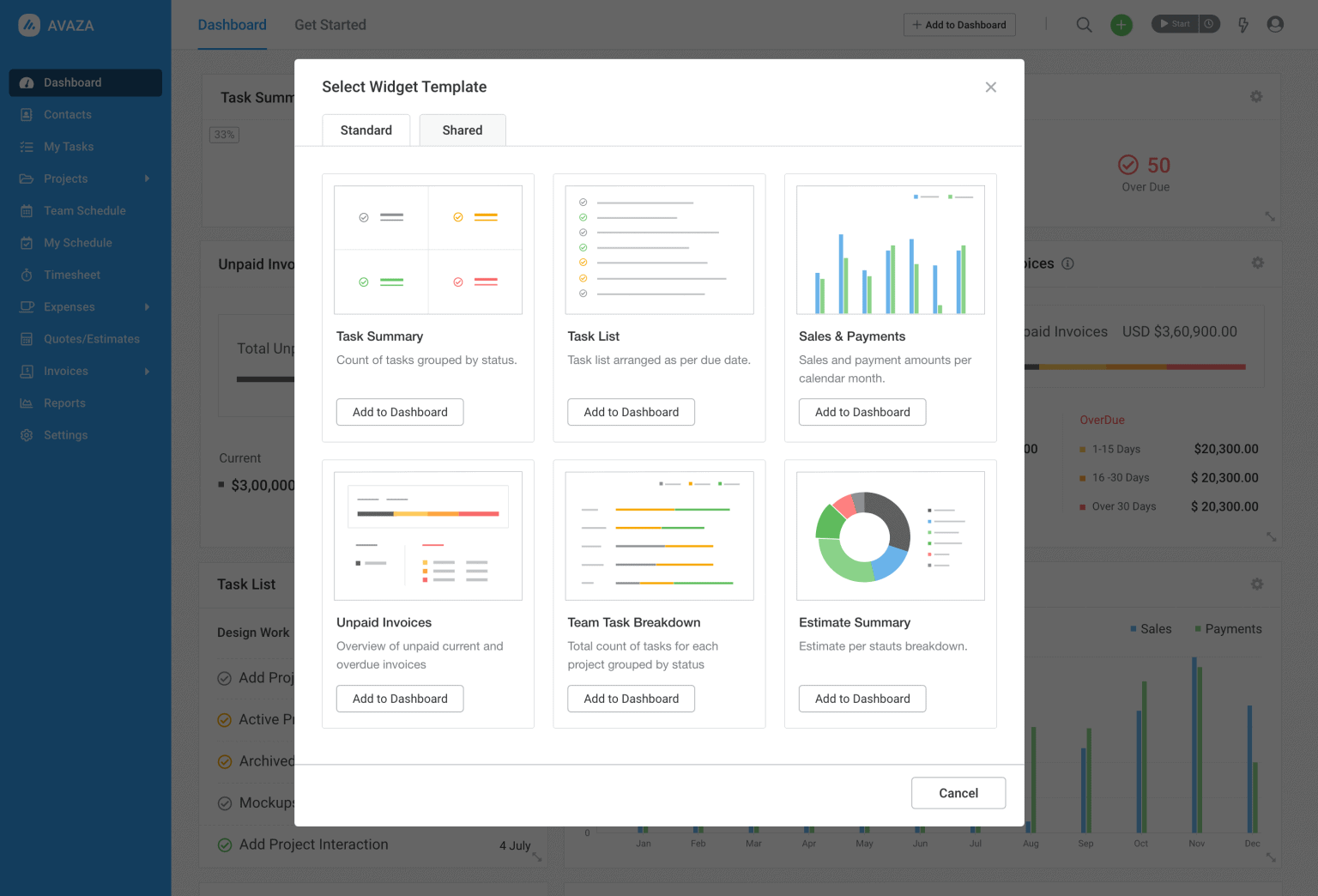Switch to the Standard widget tab
This screenshot has width=1318, height=896.
click(366, 130)
